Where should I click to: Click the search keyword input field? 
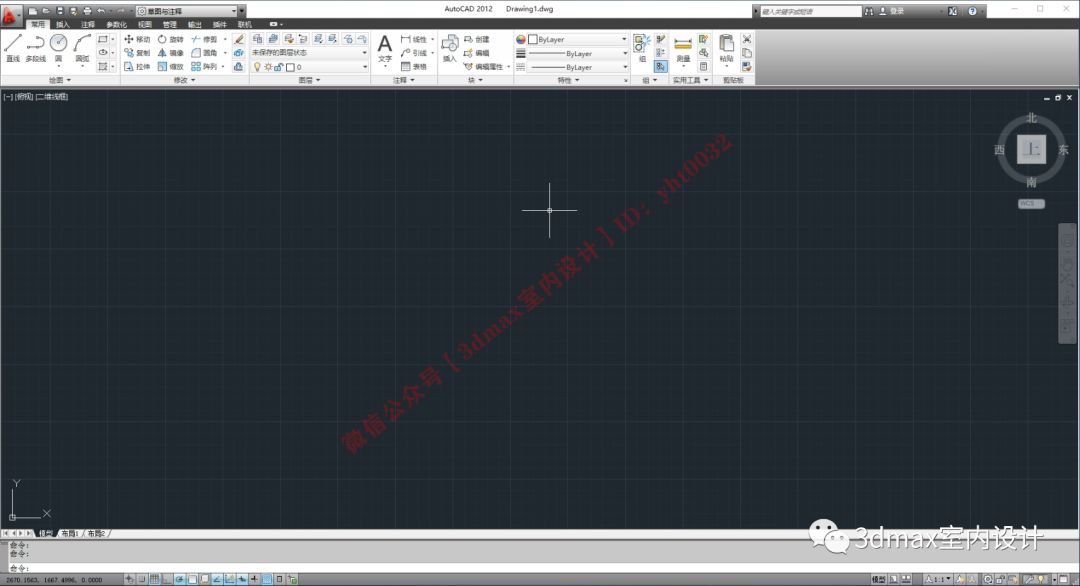810,11
